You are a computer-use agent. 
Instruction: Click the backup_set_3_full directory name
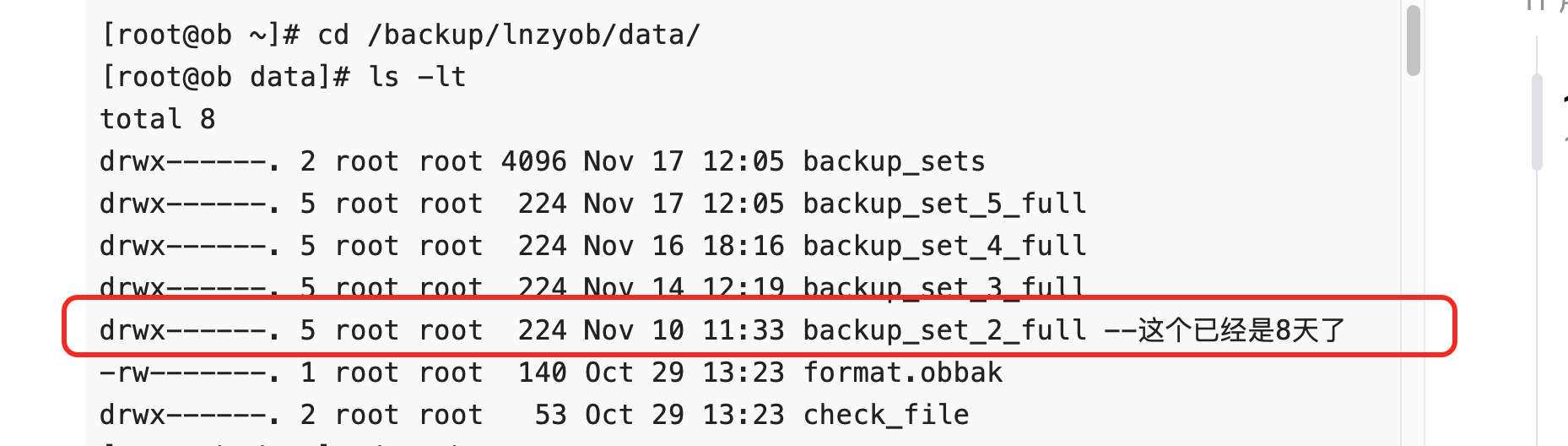[x=944, y=287]
